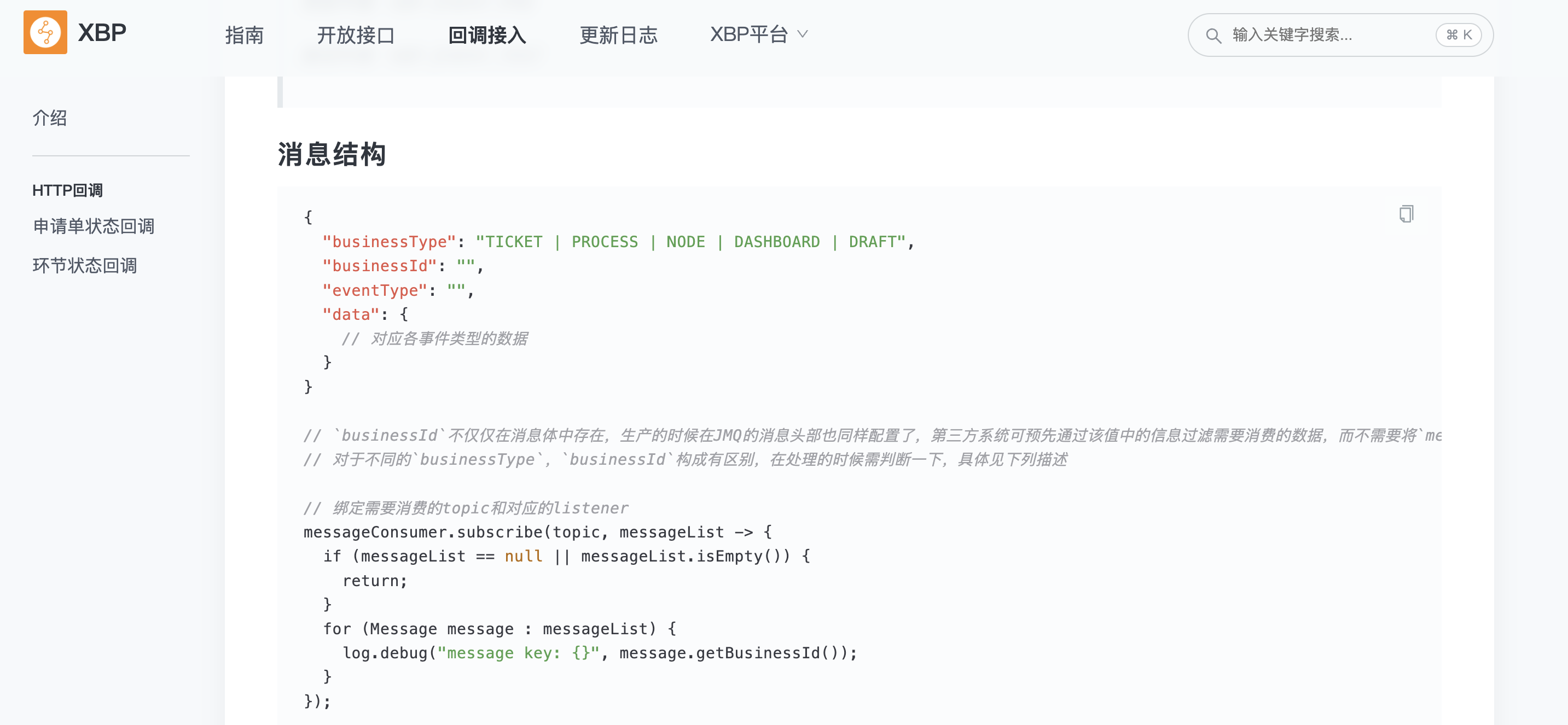Click the messageConsumer.subscribe code line
This screenshot has height=725, width=1568.
point(537,532)
